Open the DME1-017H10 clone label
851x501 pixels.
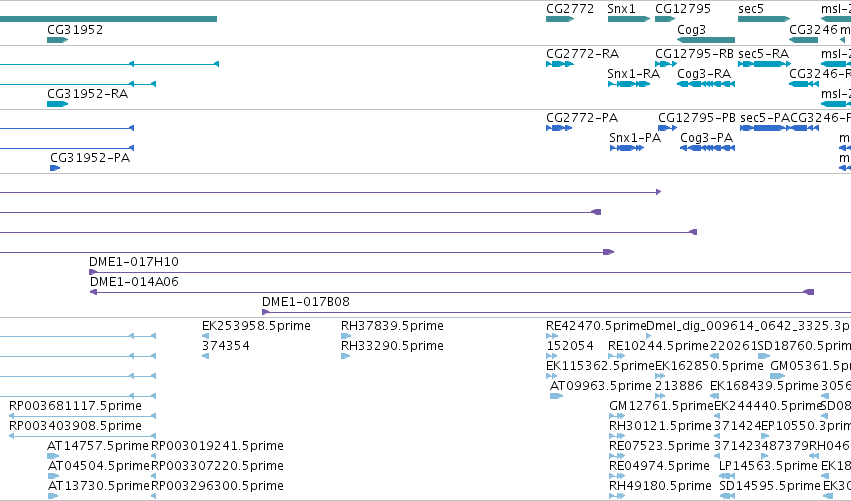click(134, 262)
